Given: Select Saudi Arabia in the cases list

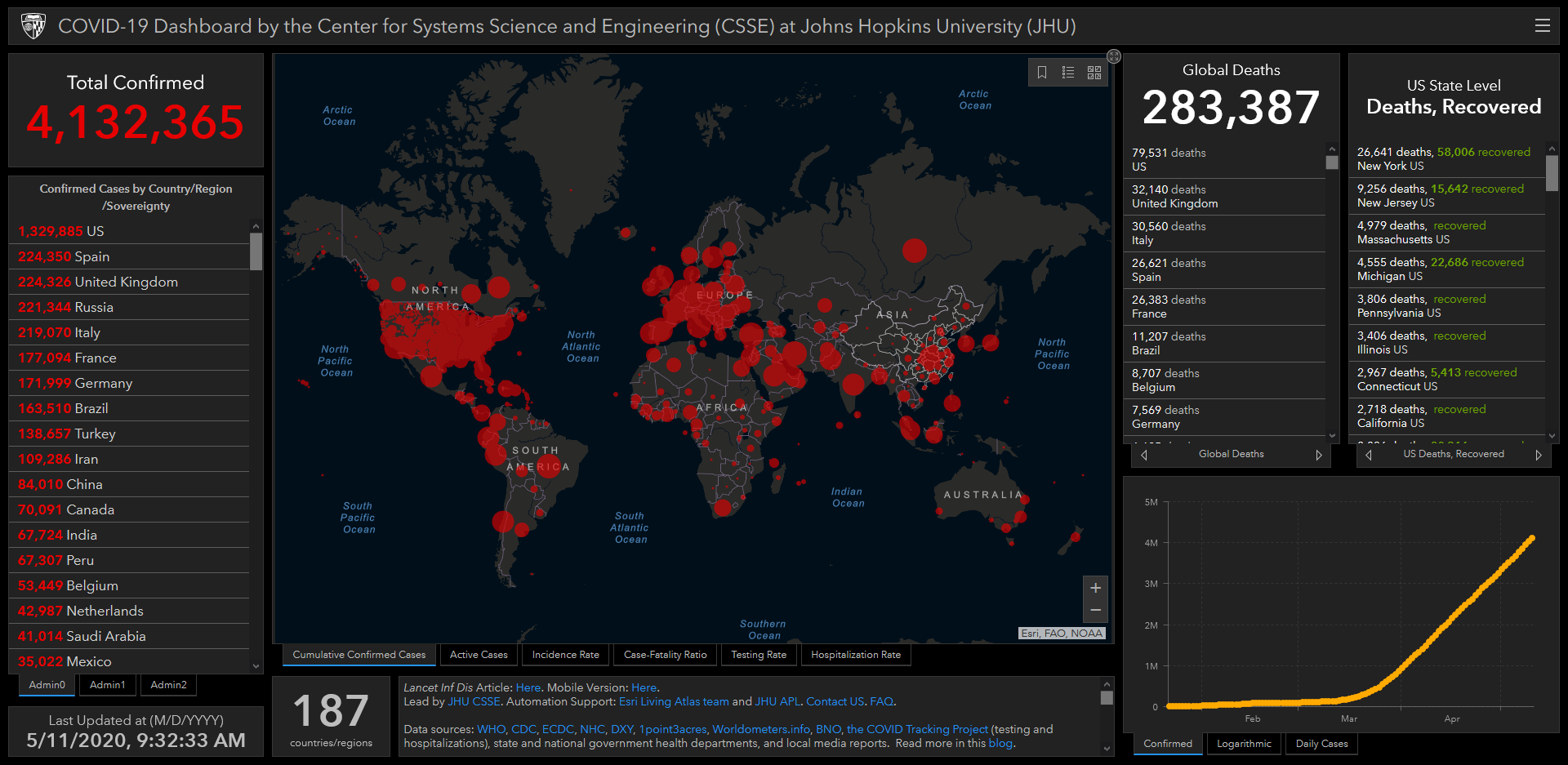Looking at the screenshot, I should coord(129,636).
